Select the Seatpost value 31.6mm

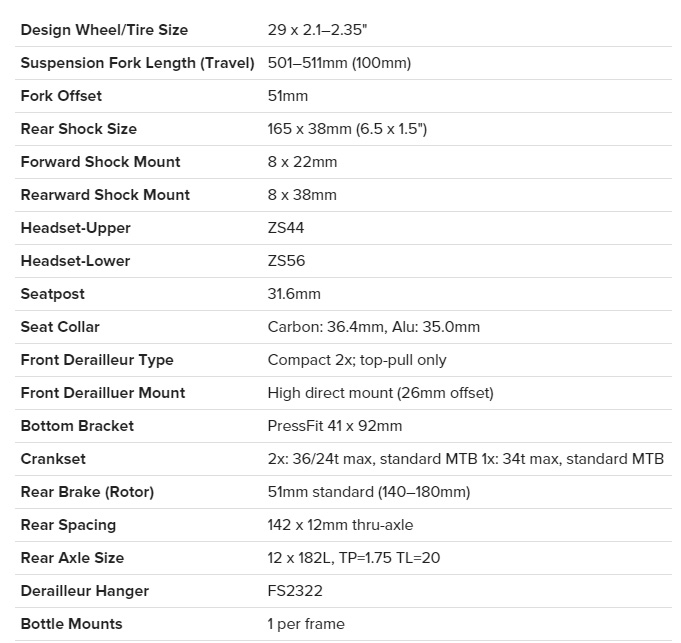294,294
